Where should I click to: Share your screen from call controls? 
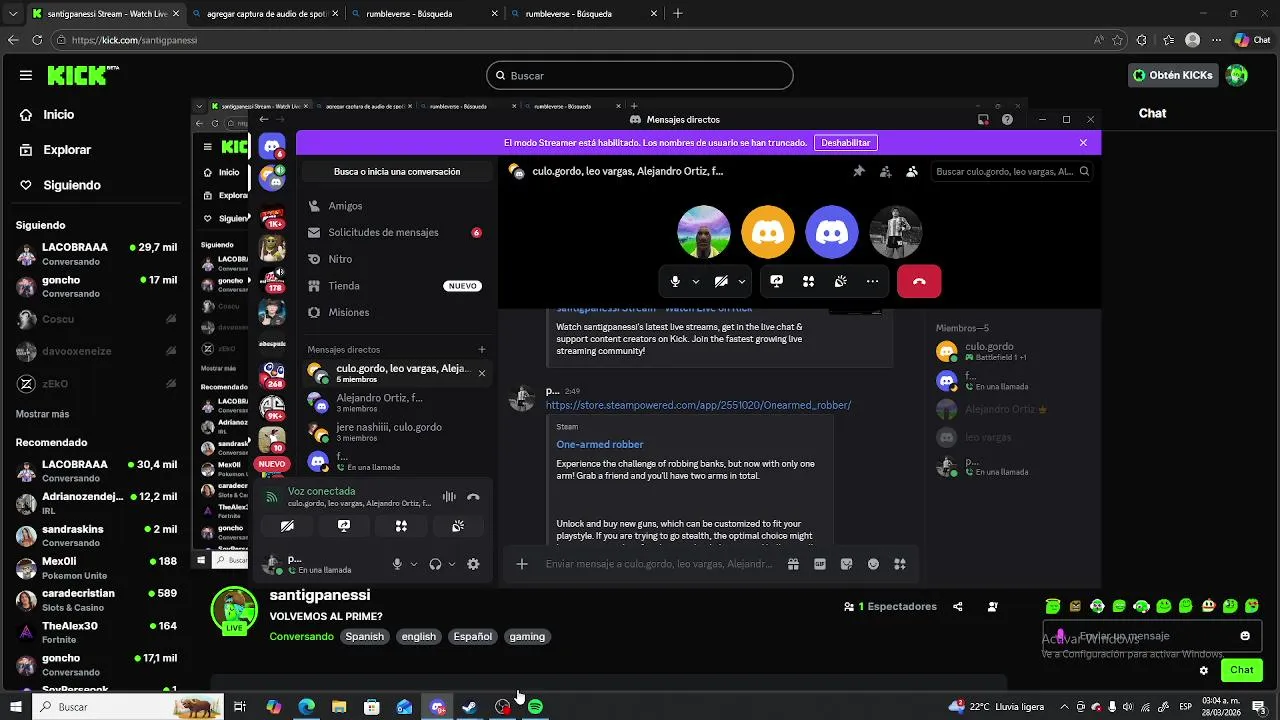click(776, 282)
